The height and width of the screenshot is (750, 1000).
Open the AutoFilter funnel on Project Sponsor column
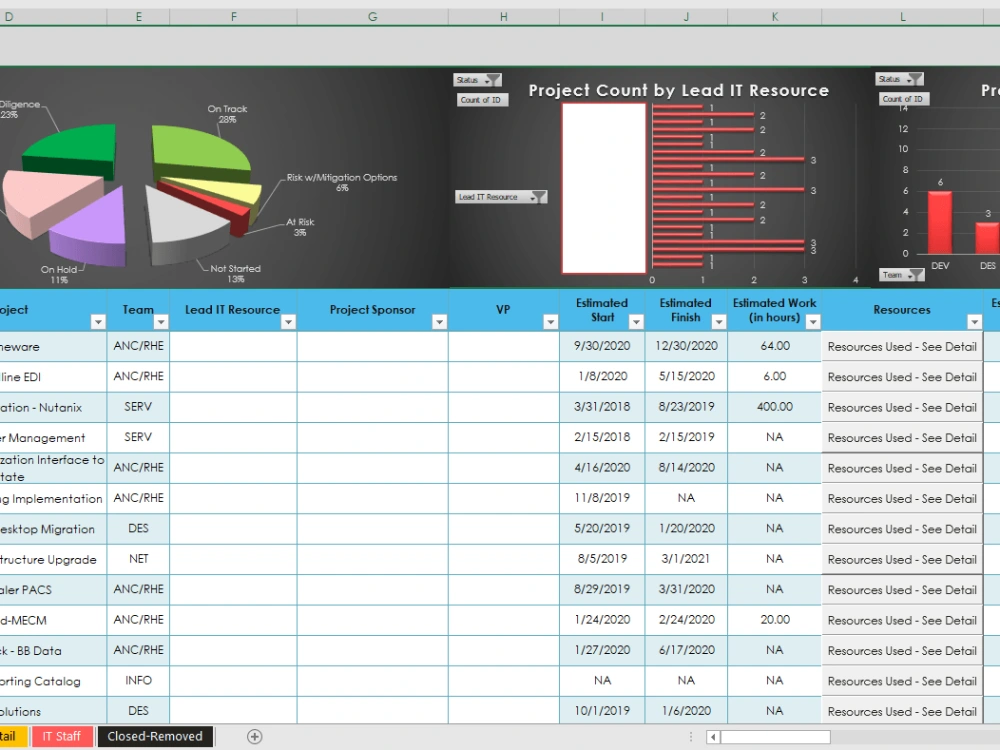(x=440, y=320)
